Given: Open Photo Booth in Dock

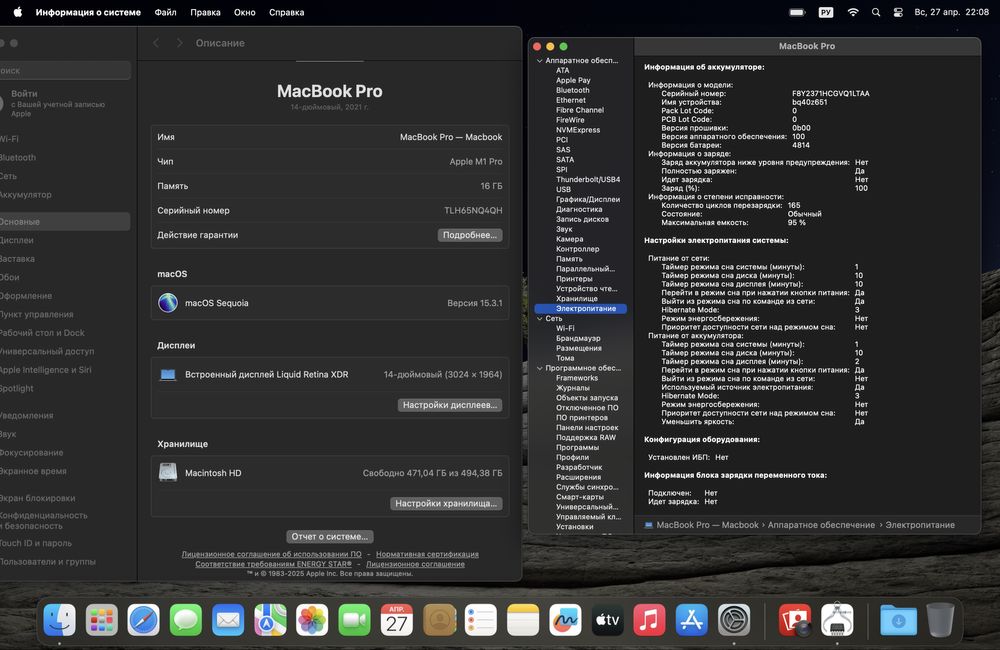Looking at the screenshot, I should (x=795, y=619).
